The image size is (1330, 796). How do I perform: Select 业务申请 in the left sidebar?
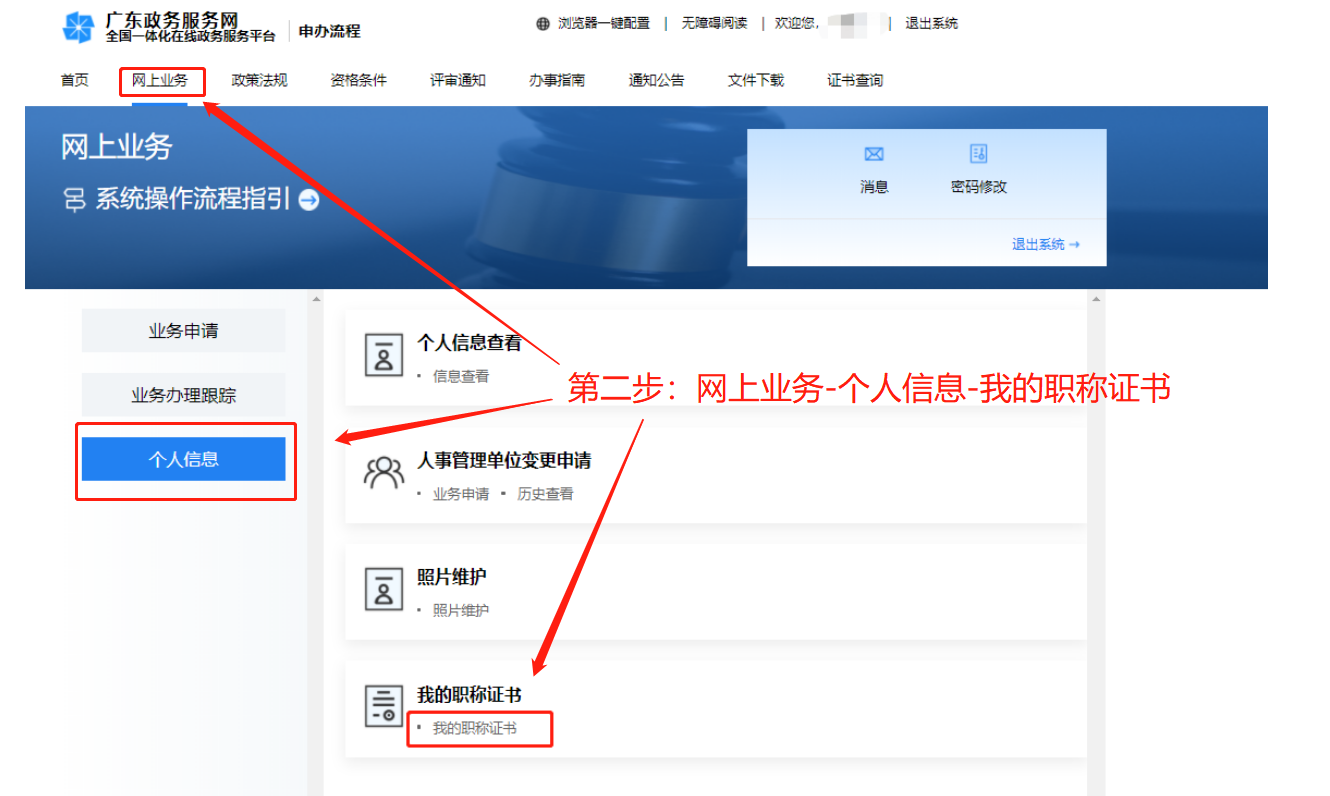[183, 331]
